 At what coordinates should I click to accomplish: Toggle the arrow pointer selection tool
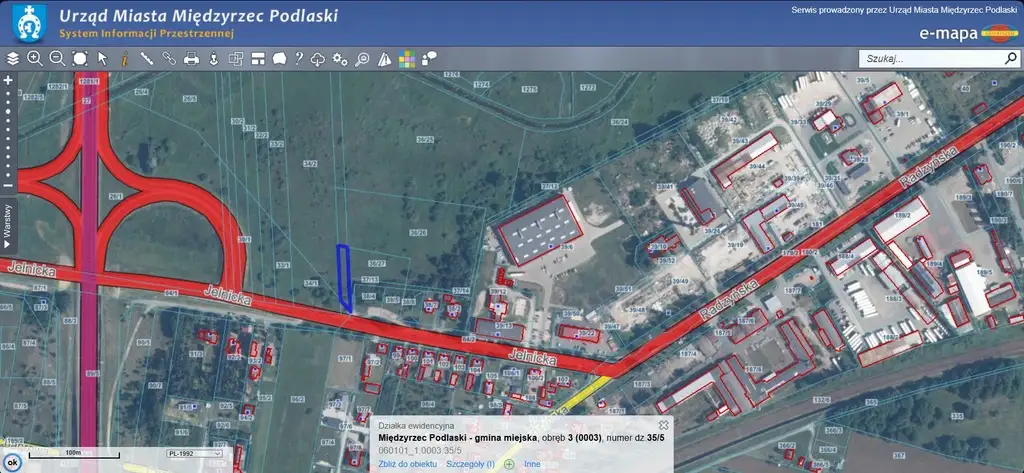102,59
